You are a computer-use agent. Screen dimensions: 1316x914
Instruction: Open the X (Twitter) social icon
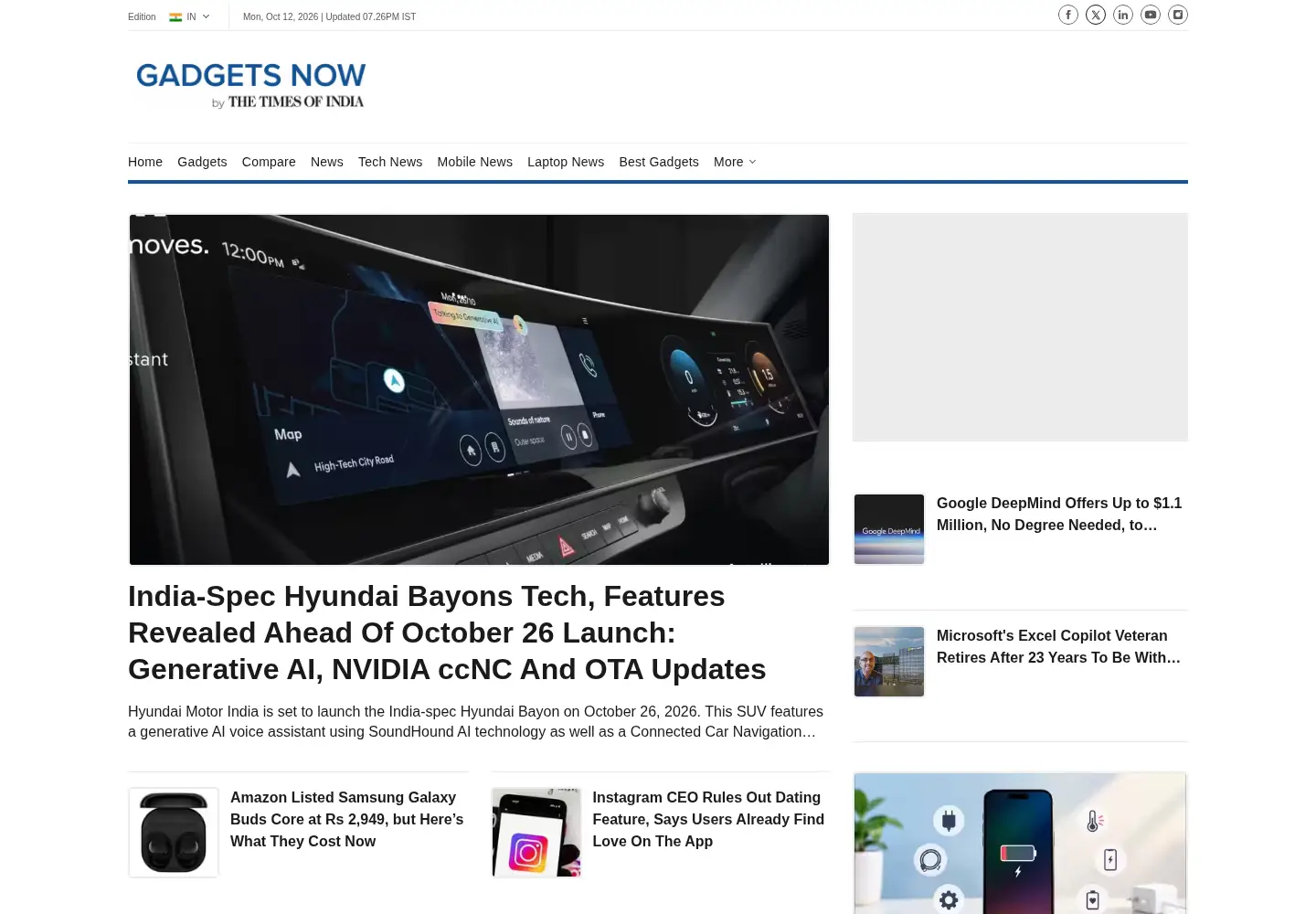(1096, 15)
